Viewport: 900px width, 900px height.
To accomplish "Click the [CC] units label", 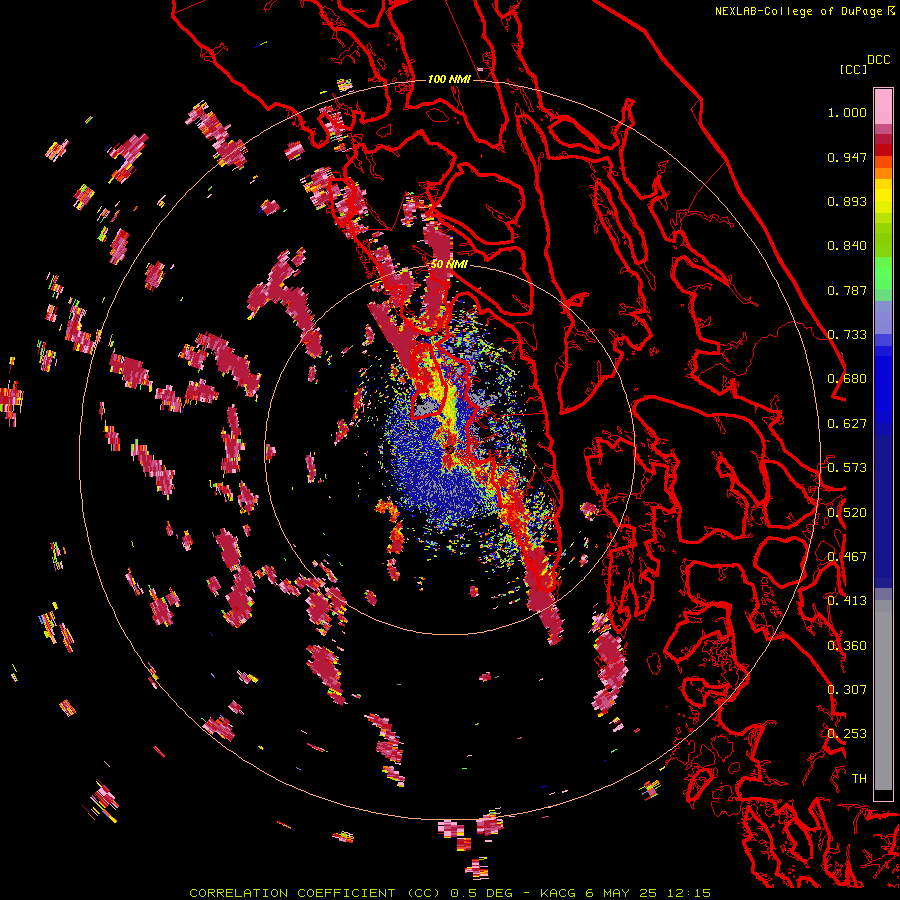I will (853, 69).
